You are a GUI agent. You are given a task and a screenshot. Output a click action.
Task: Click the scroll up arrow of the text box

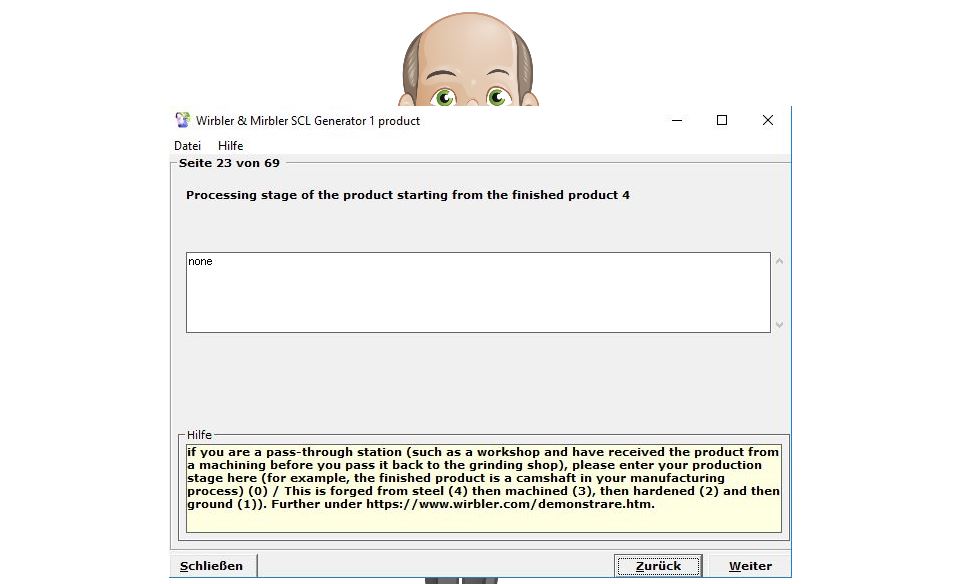click(780, 262)
